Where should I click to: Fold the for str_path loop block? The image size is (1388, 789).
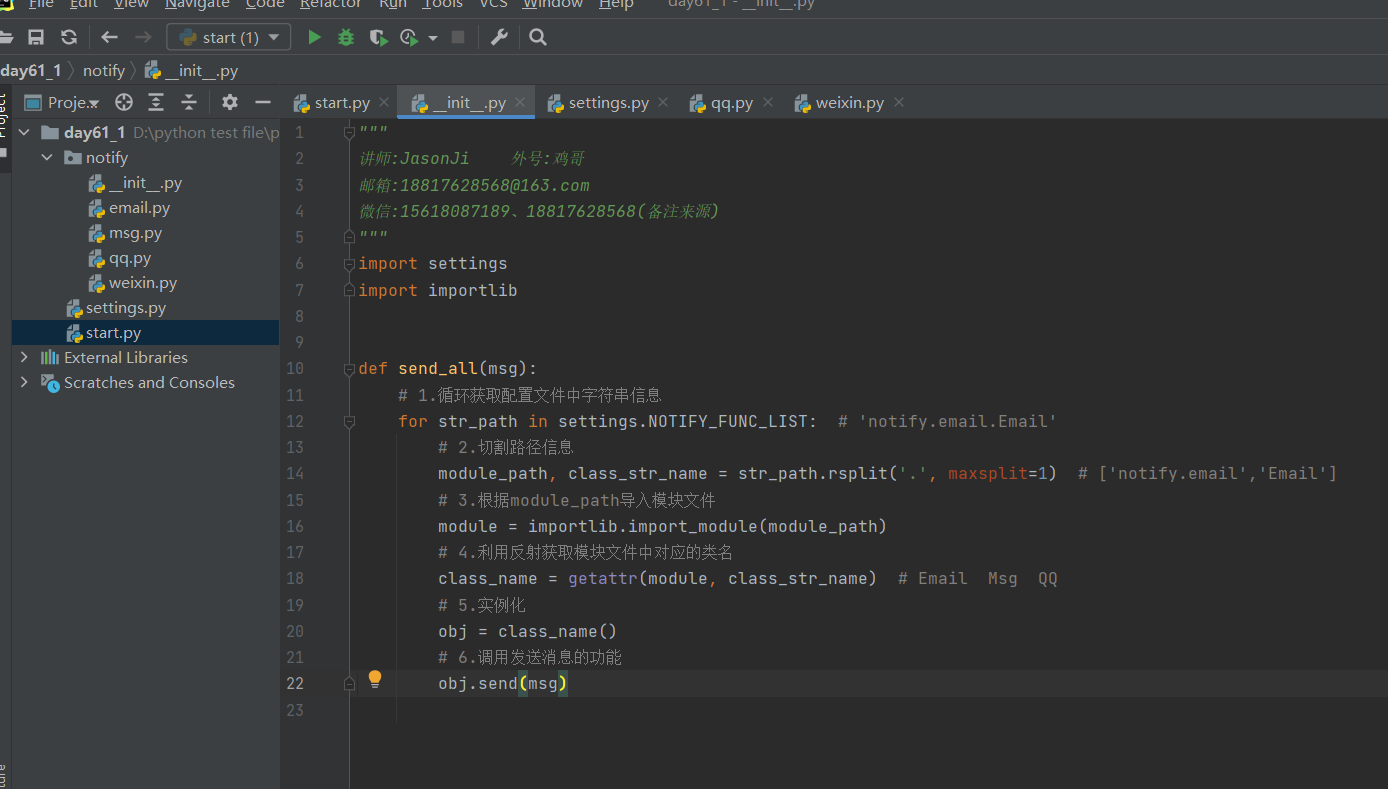pos(349,422)
